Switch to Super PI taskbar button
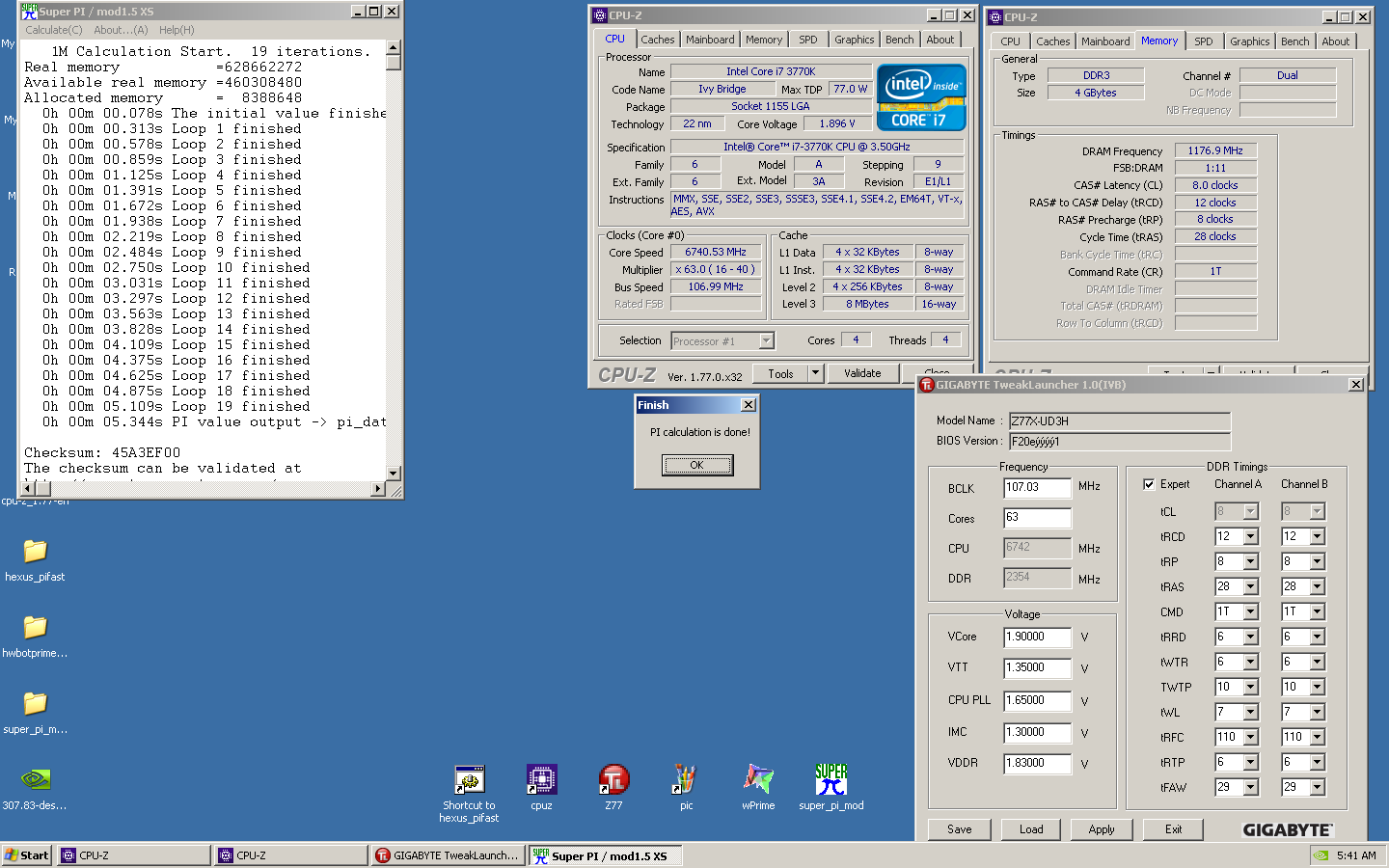Viewport: 1389px width, 868px height. pos(606,855)
